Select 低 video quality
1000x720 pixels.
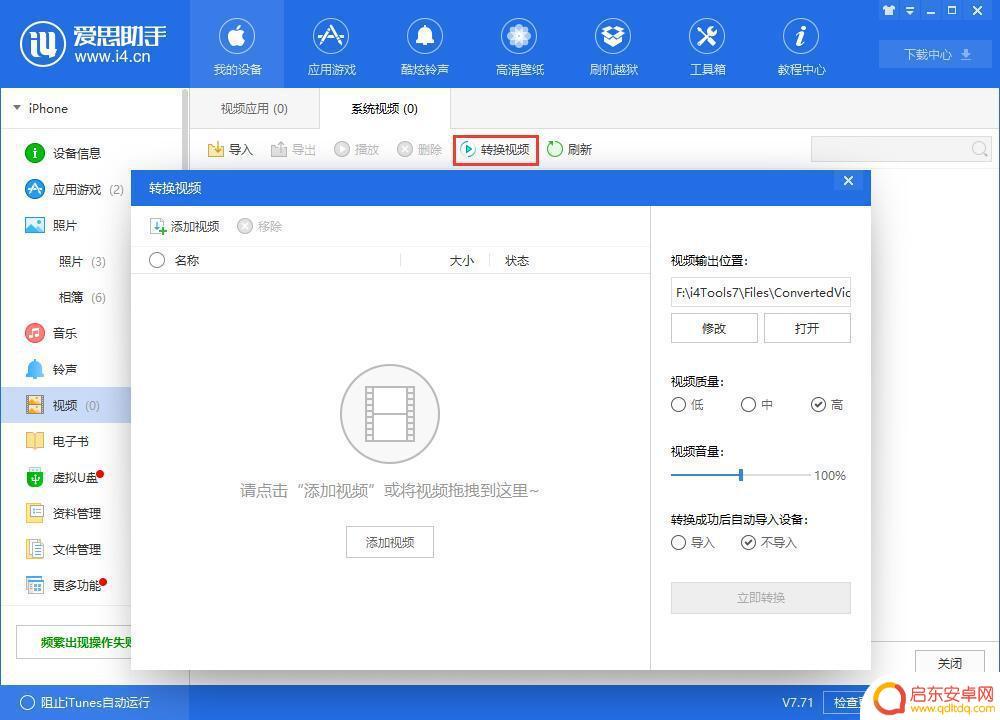[x=688, y=404]
